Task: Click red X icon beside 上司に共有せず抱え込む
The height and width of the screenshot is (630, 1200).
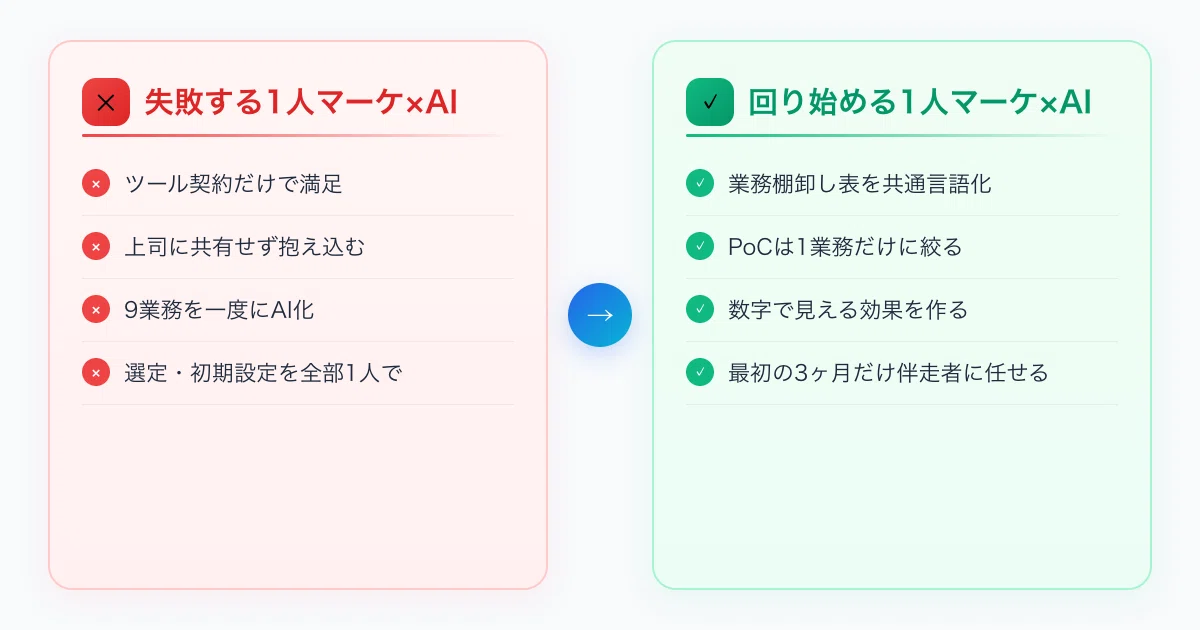Action: click(x=96, y=247)
